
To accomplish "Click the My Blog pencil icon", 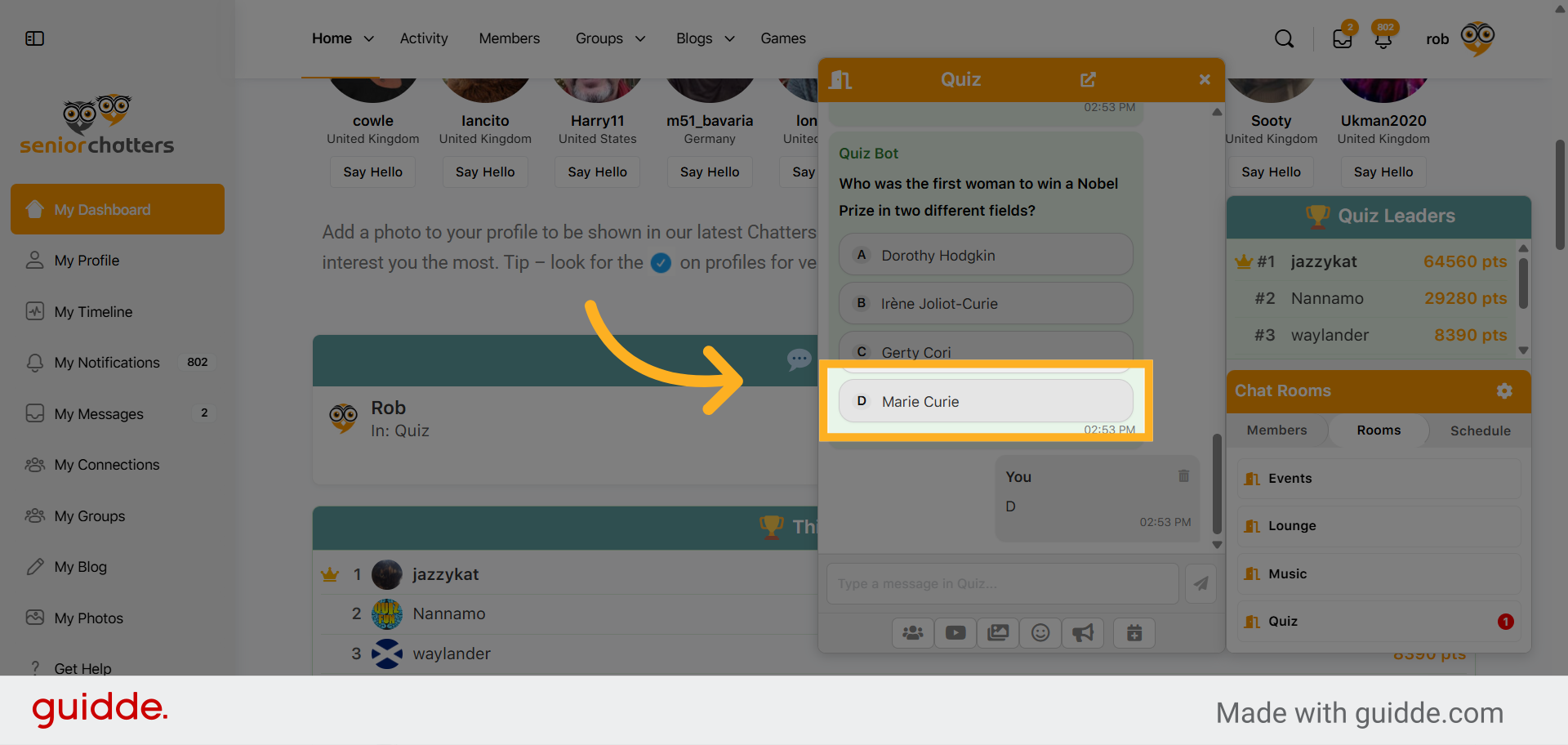I will (x=34, y=567).
